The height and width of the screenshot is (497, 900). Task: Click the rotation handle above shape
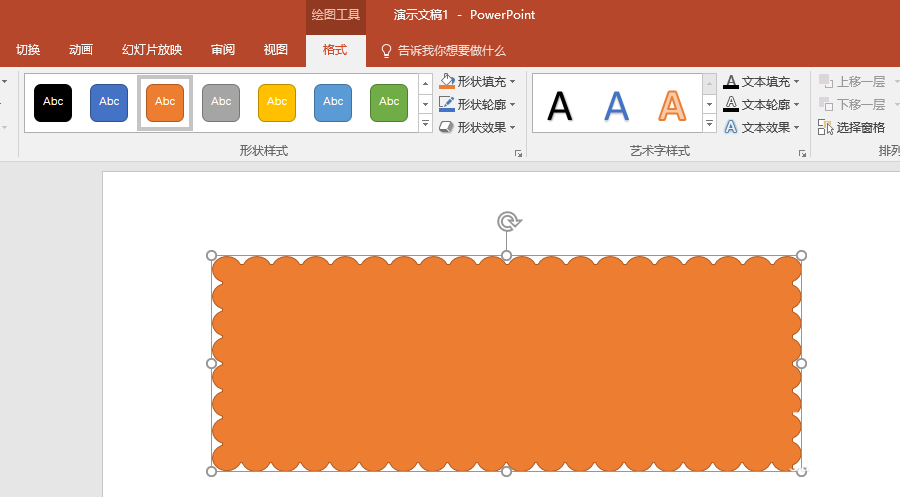tap(508, 222)
